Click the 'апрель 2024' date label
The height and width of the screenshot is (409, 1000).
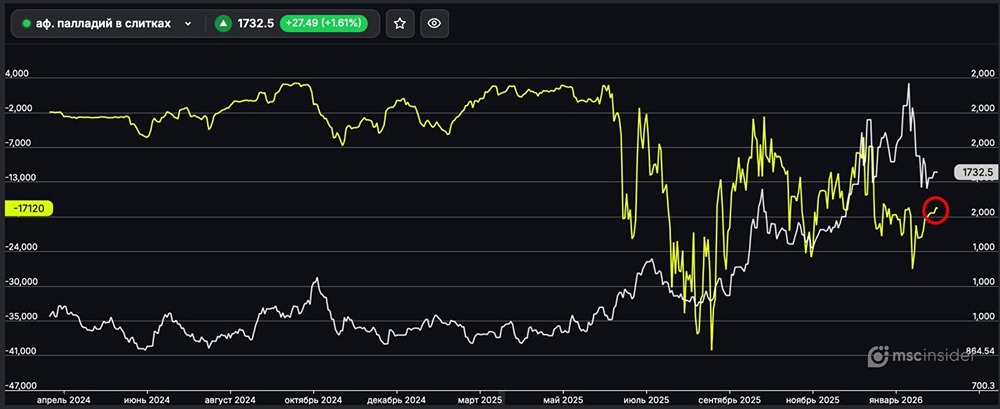(62, 398)
